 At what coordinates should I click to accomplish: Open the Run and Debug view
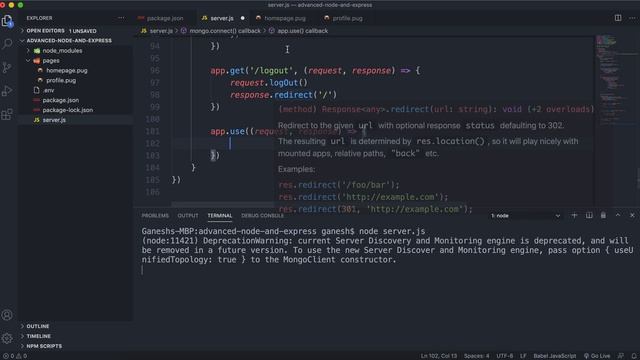[7, 91]
